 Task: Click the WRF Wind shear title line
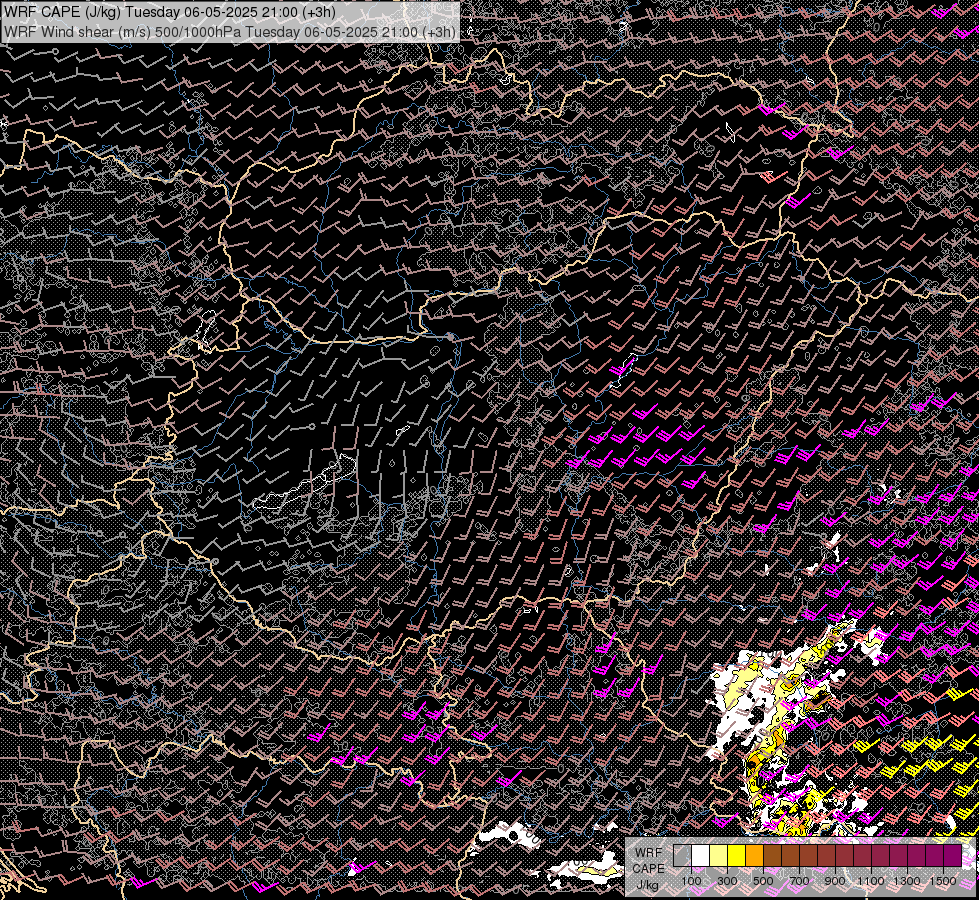point(230,32)
